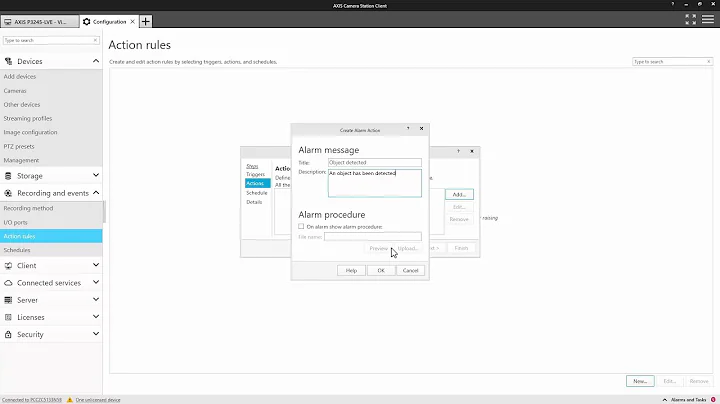Expand the Connected services section
This screenshot has width=720, height=404.
pos(96,282)
